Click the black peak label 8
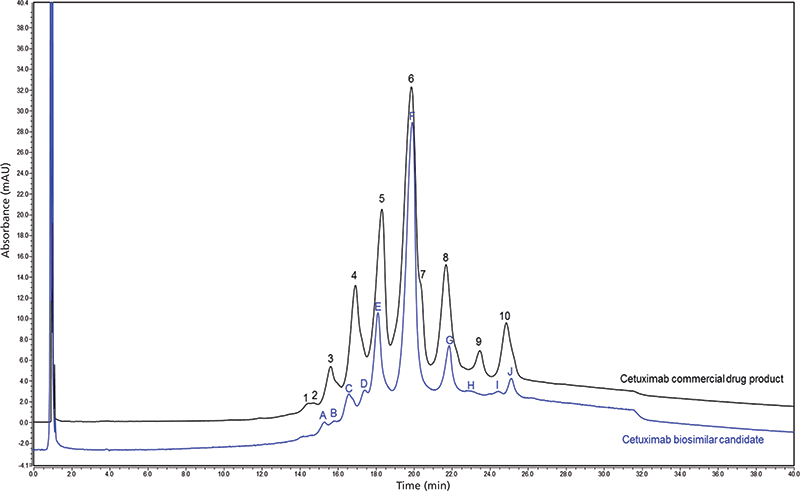Image resolution: width=800 pixels, height=492 pixels. click(x=445, y=257)
